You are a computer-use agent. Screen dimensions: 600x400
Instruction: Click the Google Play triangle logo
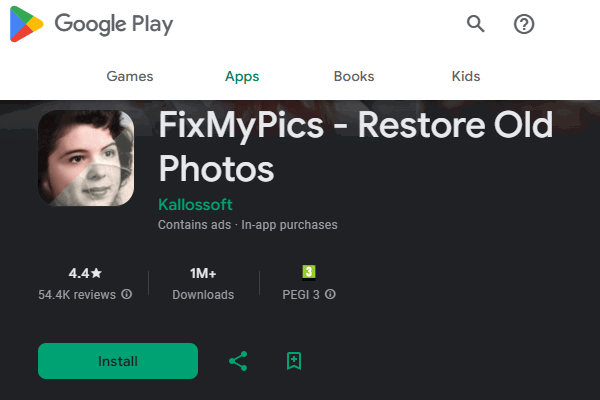pos(26,25)
